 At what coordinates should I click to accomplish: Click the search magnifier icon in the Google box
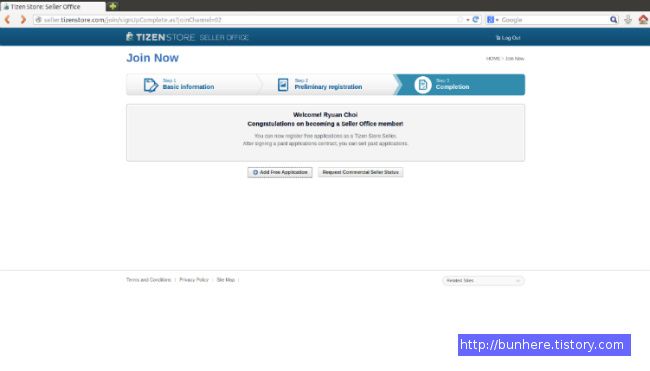614,19
